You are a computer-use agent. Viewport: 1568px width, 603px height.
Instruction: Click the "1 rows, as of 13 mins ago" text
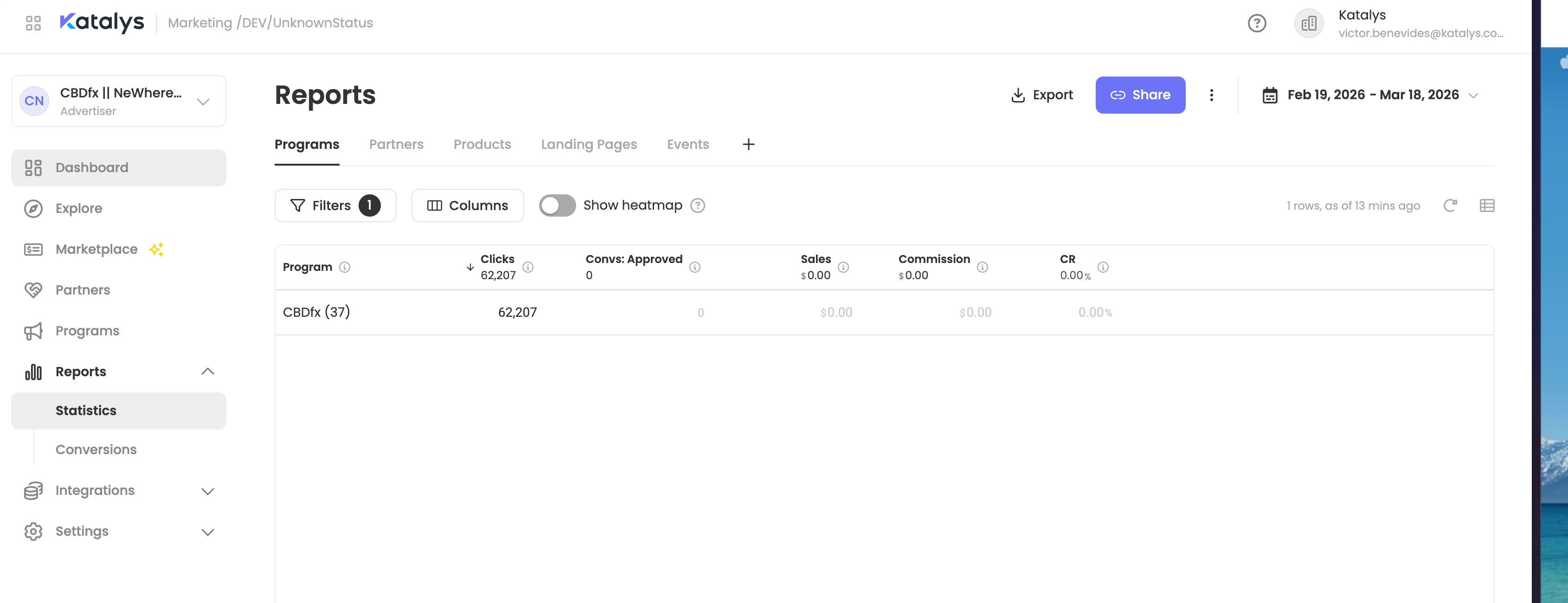click(1353, 205)
